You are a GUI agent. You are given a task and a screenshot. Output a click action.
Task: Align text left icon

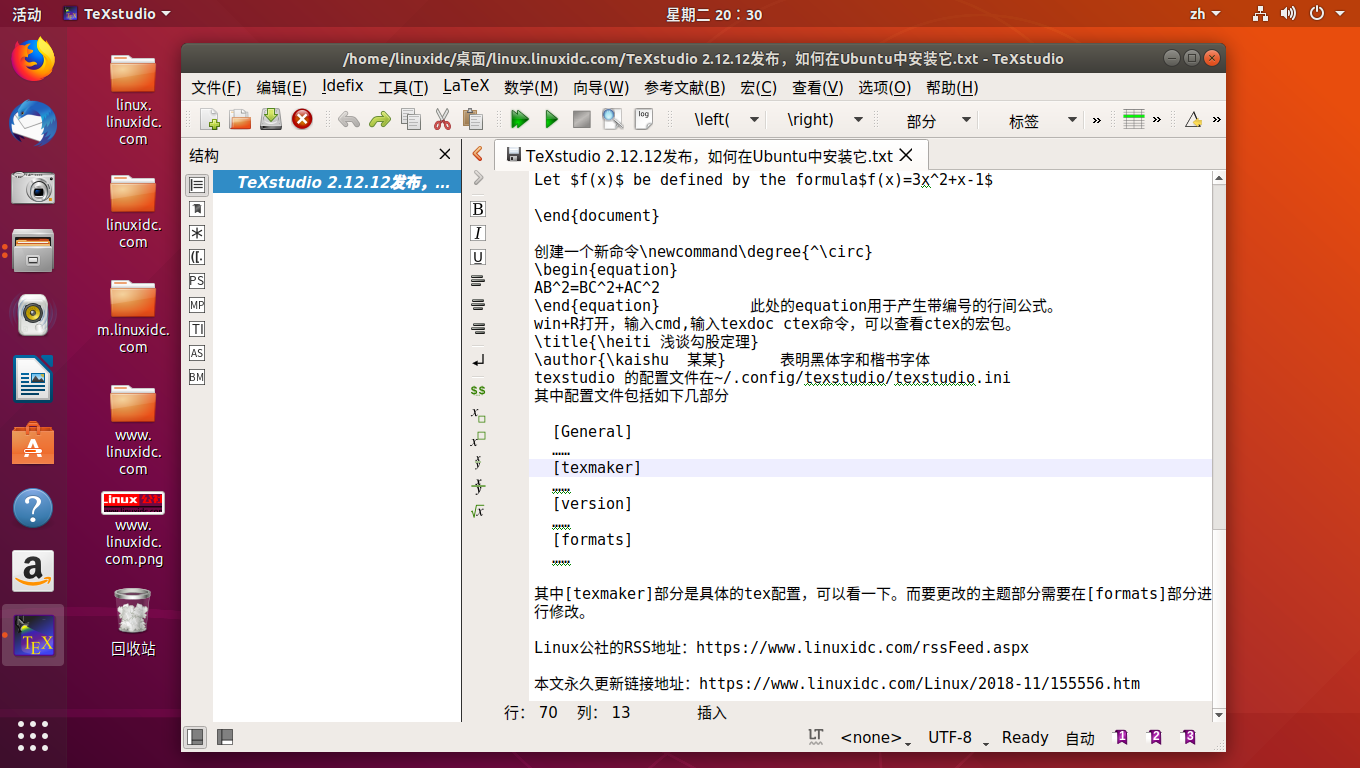478,281
